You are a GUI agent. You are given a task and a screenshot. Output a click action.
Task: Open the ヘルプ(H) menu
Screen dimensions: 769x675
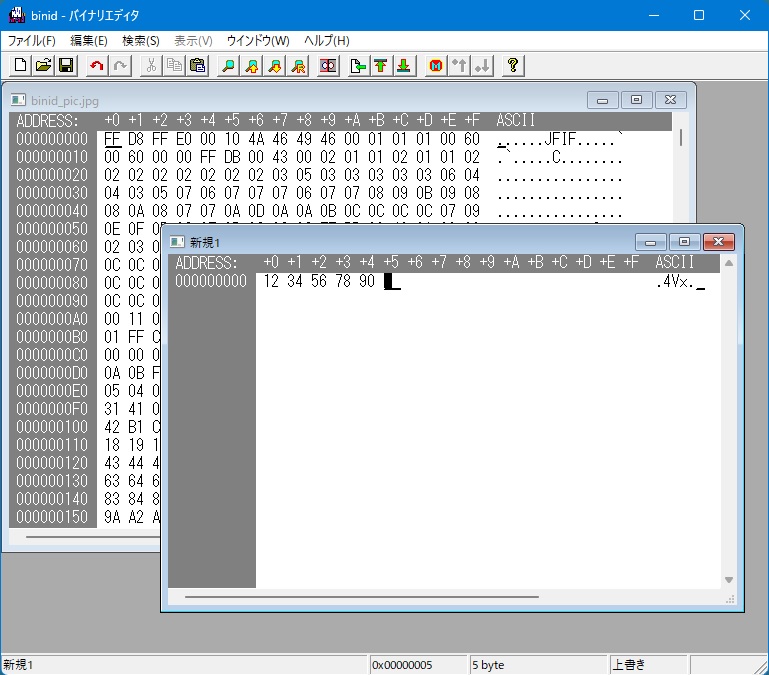pyautogui.click(x=327, y=41)
